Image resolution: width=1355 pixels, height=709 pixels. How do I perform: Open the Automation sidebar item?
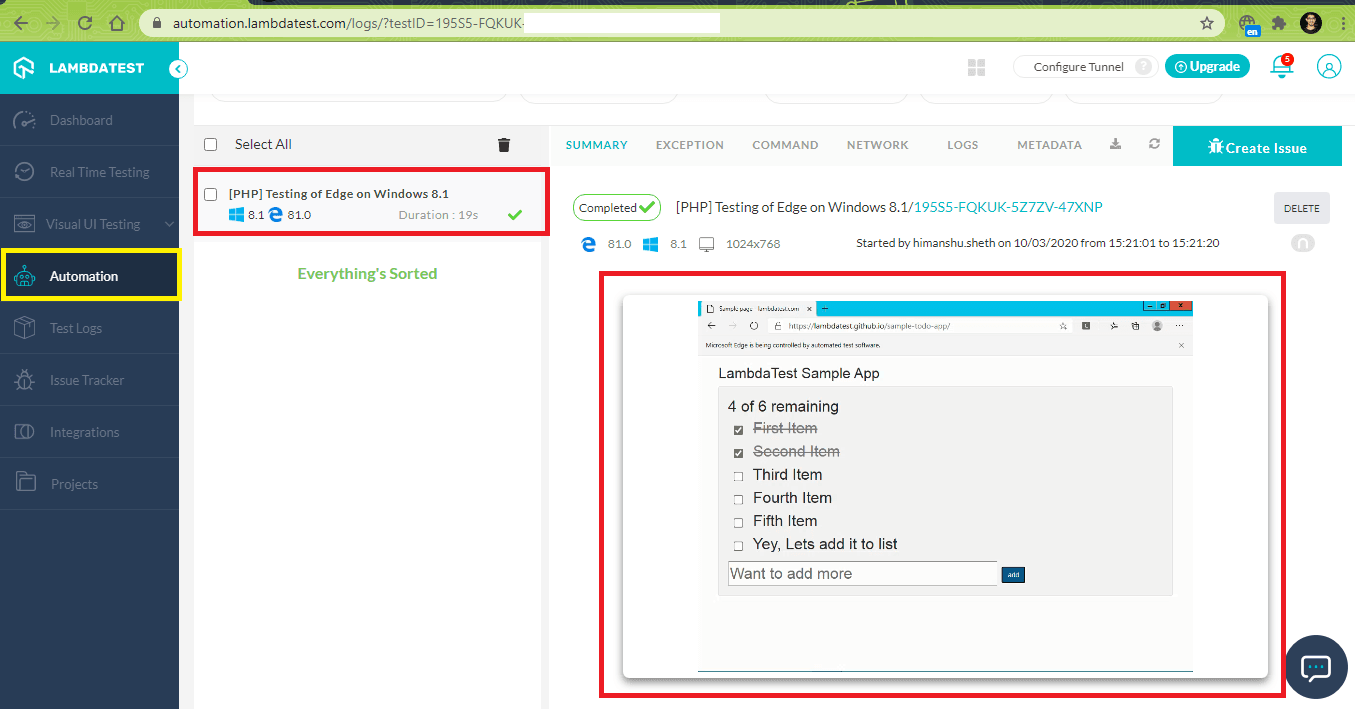(x=90, y=276)
